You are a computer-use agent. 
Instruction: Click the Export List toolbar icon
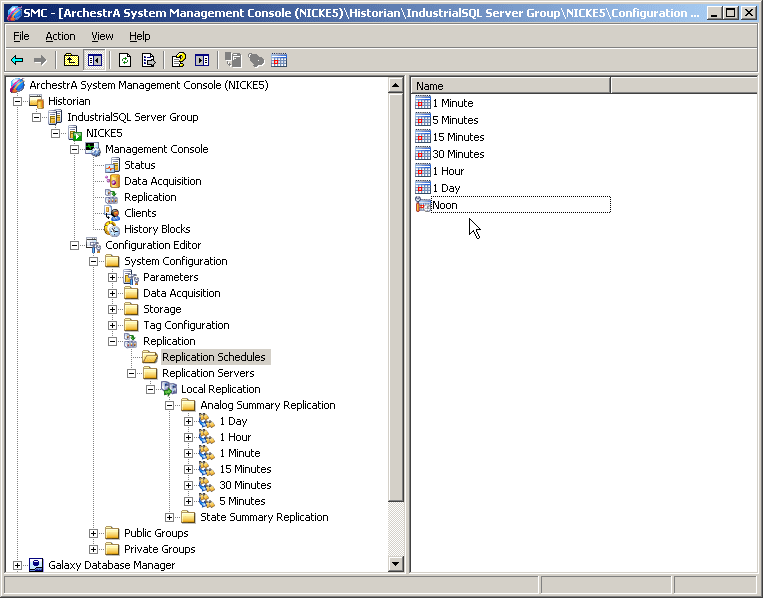(x=148, y=60)
